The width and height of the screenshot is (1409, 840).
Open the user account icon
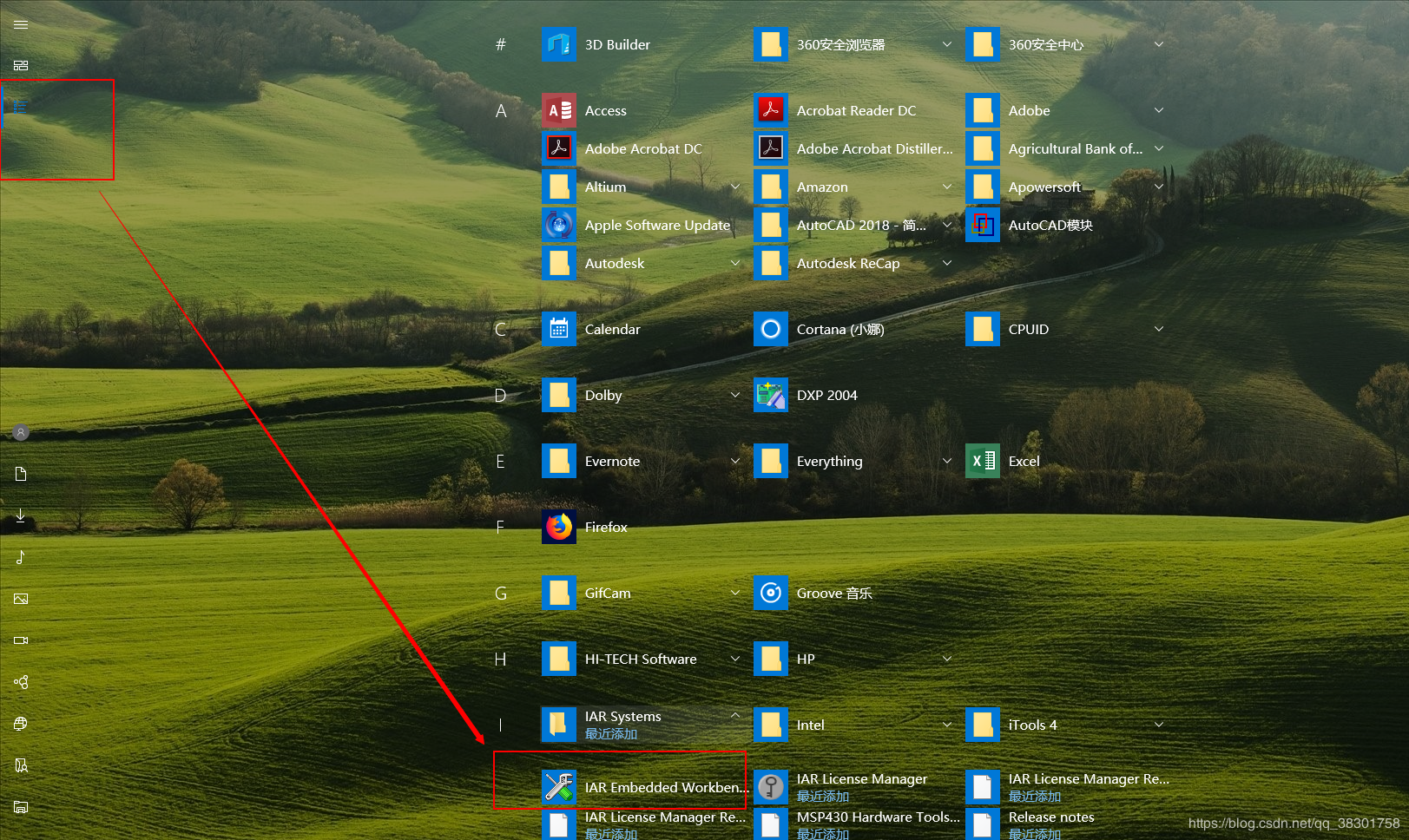(21, 432)
